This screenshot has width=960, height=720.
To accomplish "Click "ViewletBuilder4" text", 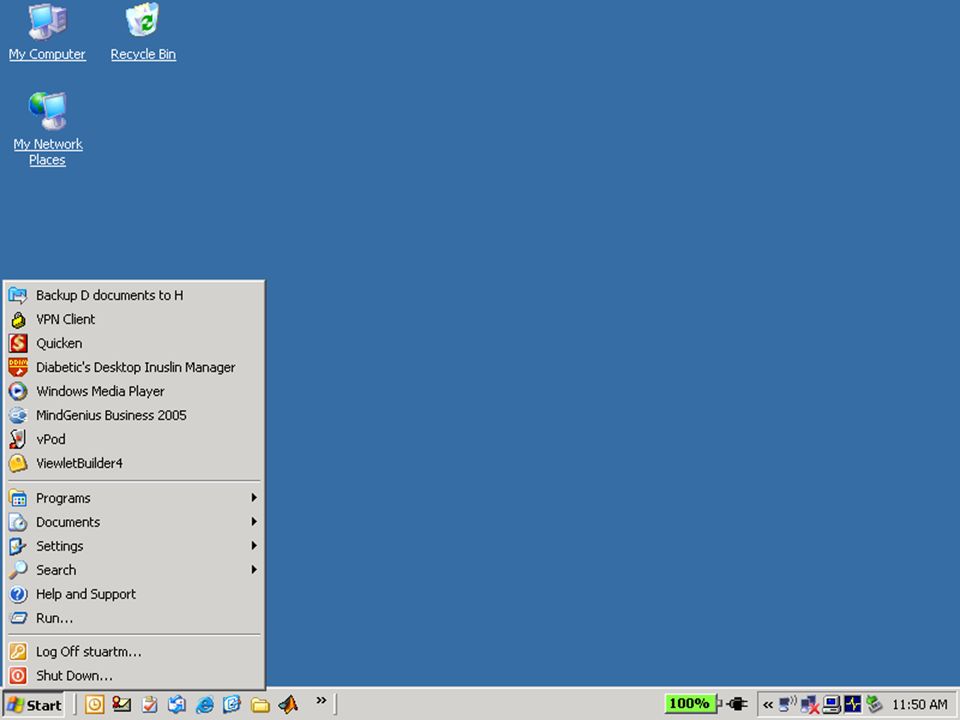I will pos(80,463).
